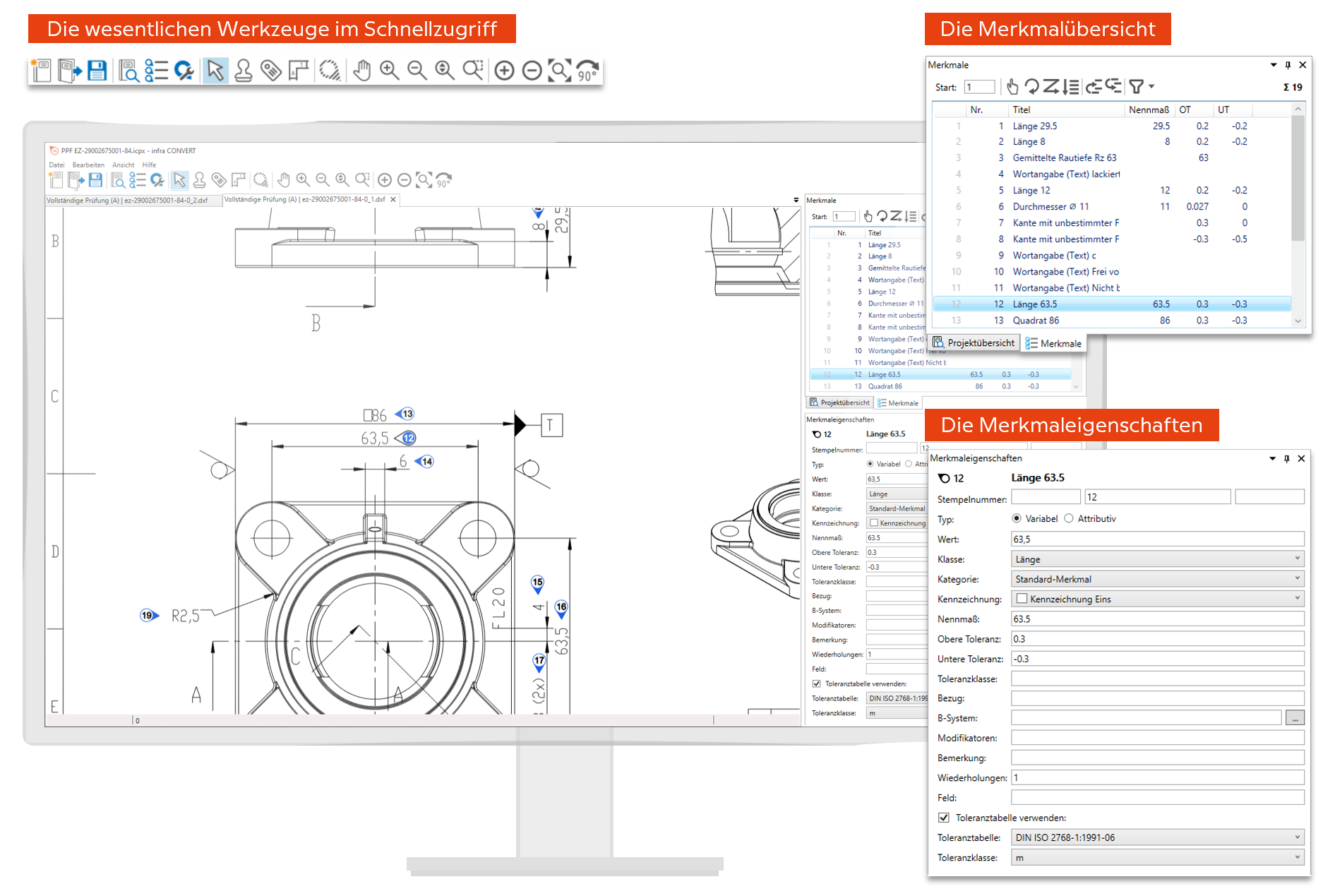Open the Bearbeiten menu

tap(88, 165)
